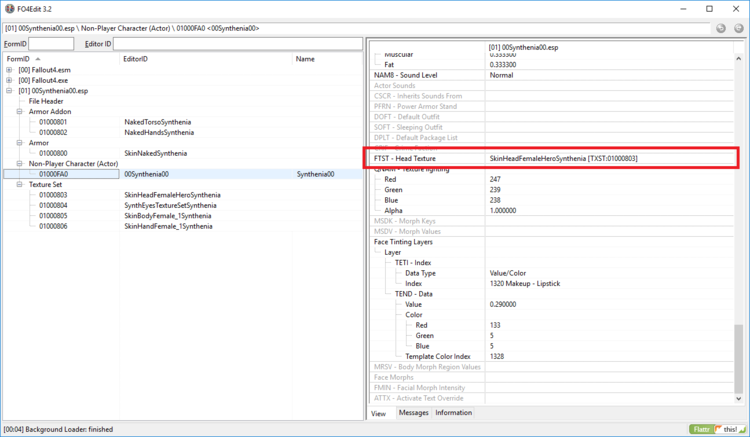Click the Fat value 0.333300

click(x=503, y=65)
